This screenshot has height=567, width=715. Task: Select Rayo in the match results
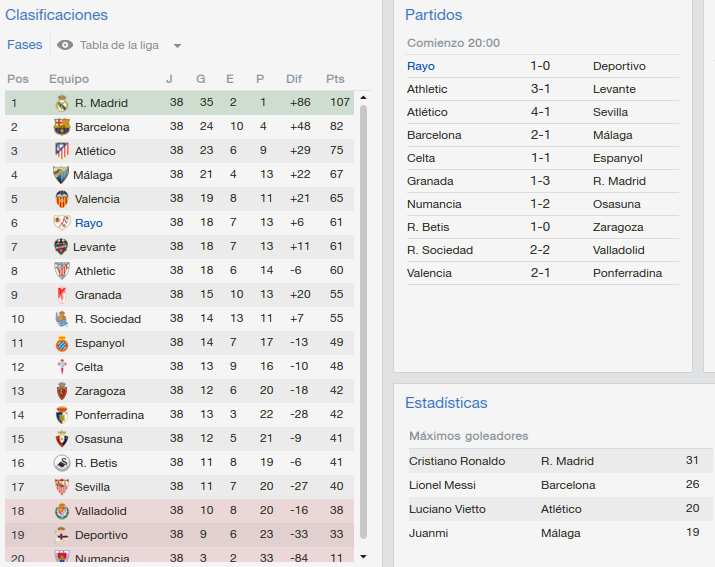coord(420,66)
